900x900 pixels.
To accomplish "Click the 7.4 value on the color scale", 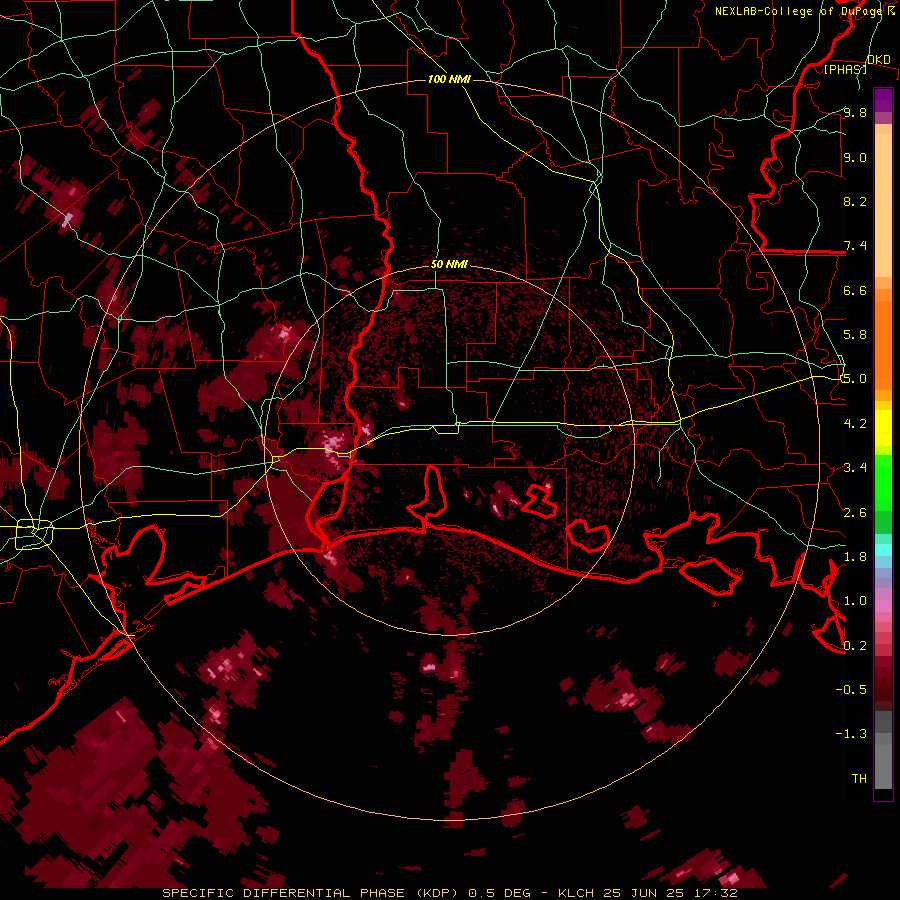I will 855,246.
